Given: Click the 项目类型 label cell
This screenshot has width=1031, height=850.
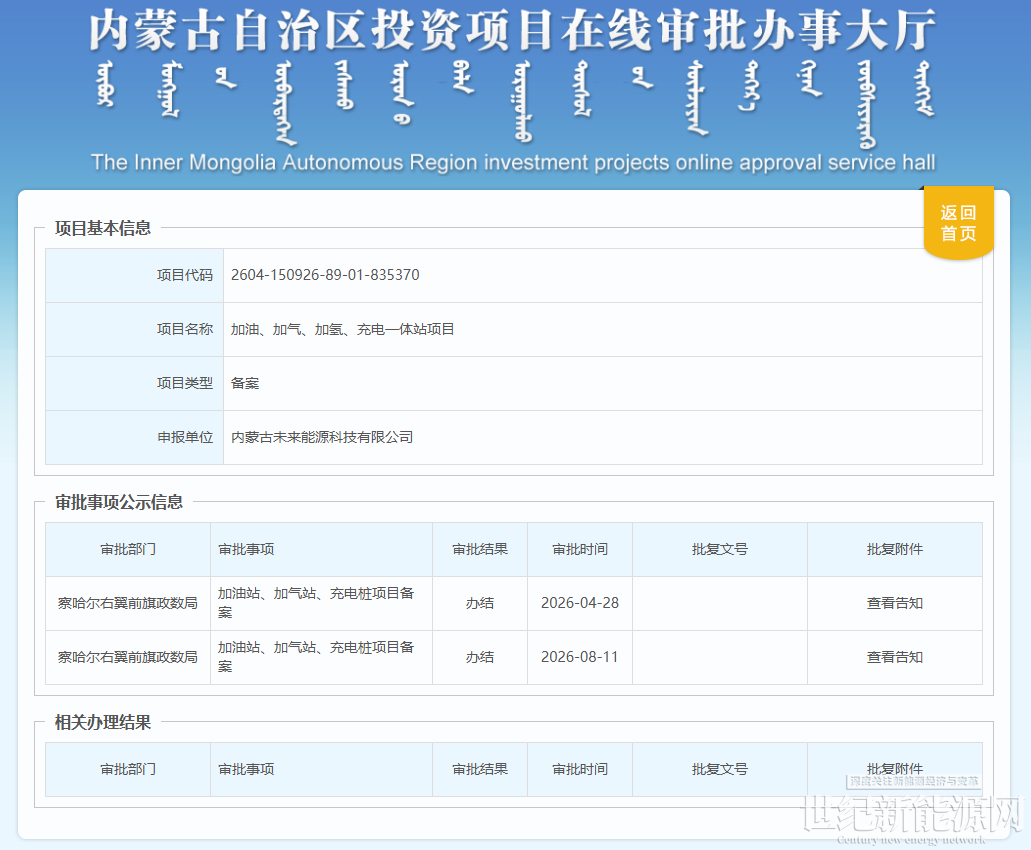Looking at the screenshot, I should click(x=134, y=383).
